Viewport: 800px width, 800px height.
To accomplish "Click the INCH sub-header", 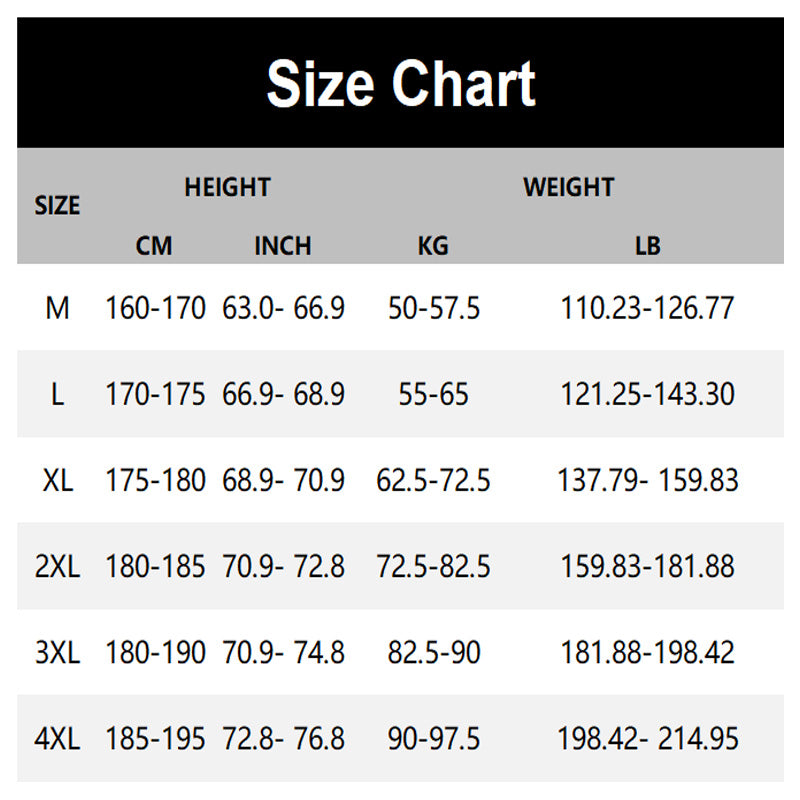I will 283,246.
